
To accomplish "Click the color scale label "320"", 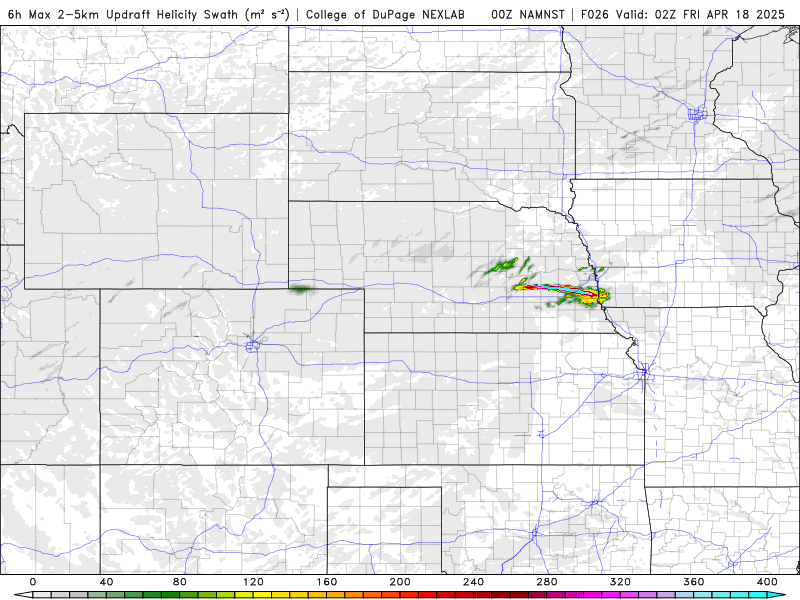I will [x=620, y=582].
